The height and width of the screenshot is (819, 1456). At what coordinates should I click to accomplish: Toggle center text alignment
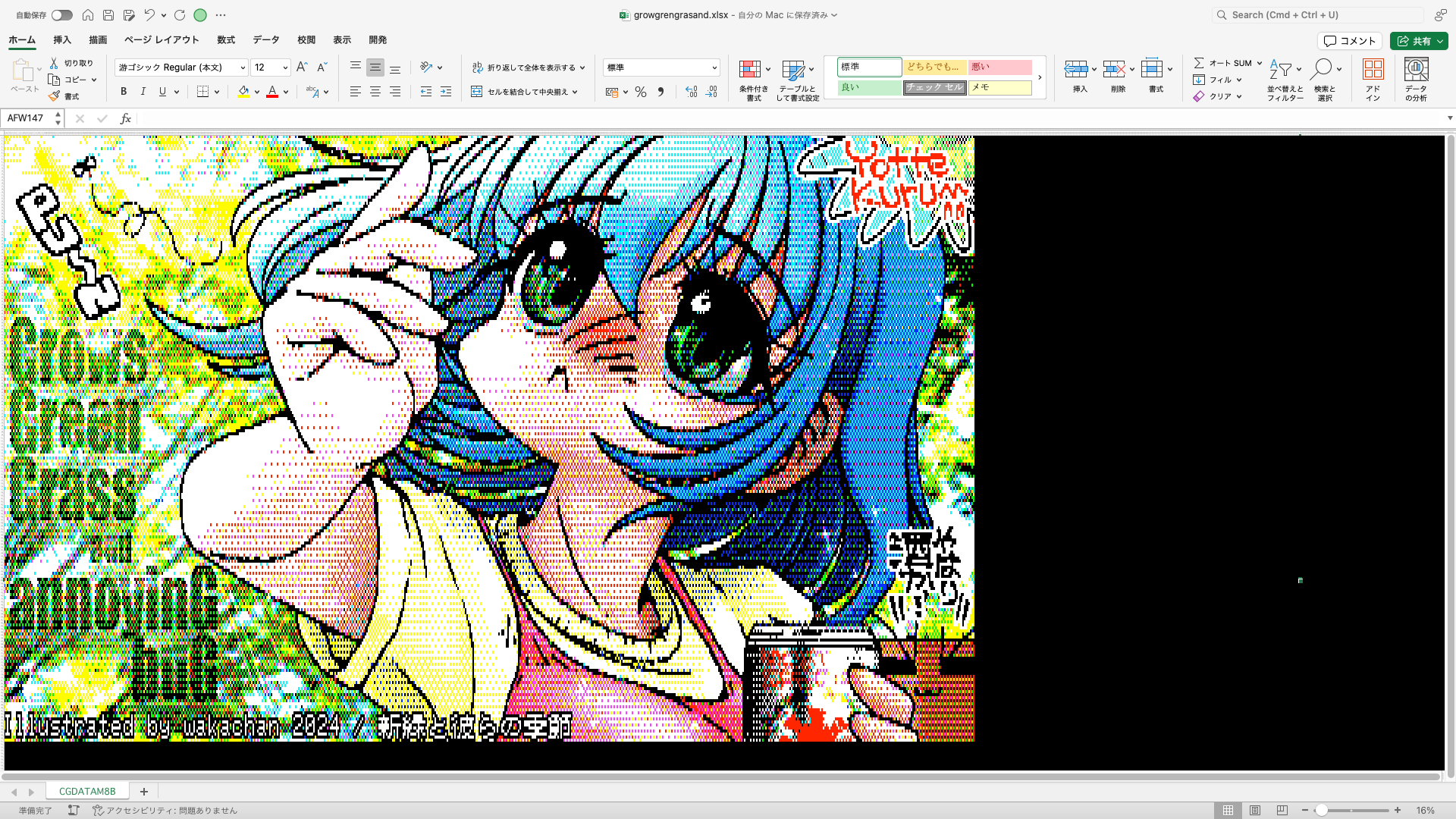point(375,92)
